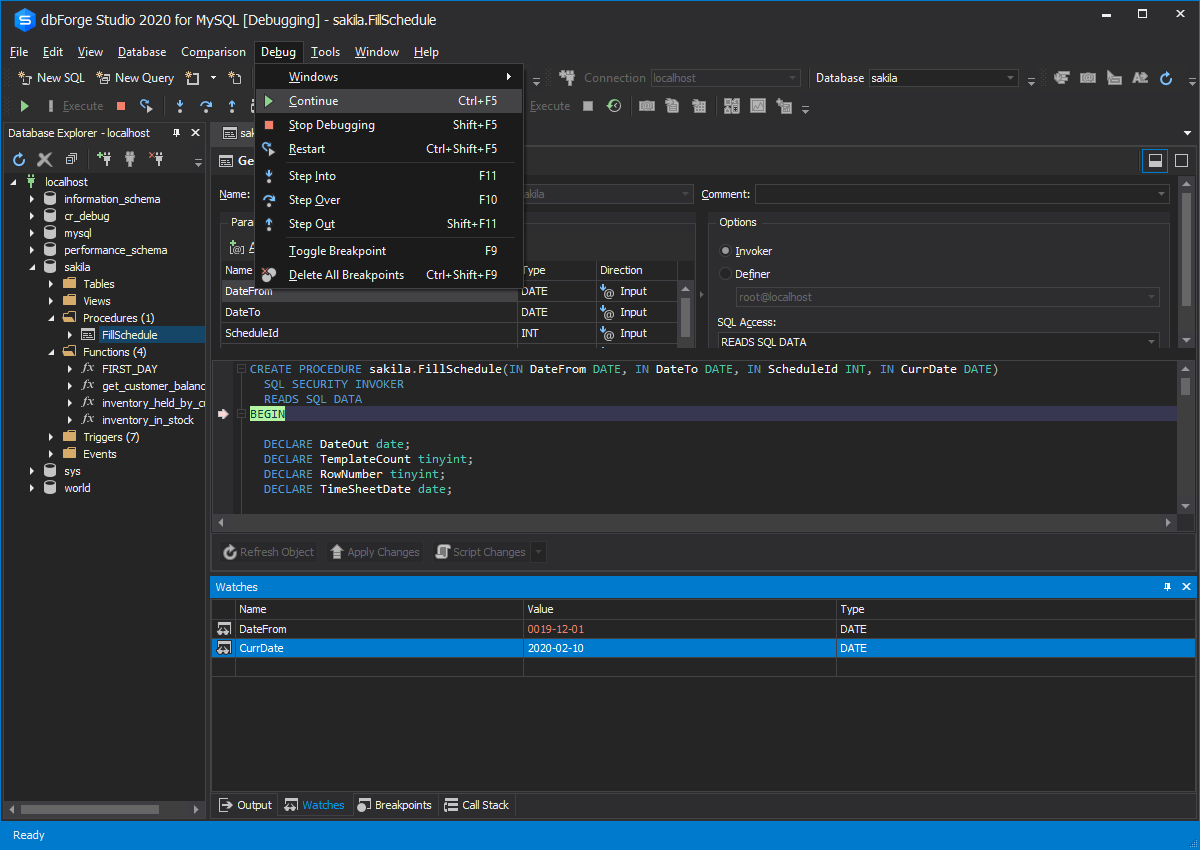Refresh the Database Explorer tree
Screen dimensions: 1200x850
pos(19,159)
